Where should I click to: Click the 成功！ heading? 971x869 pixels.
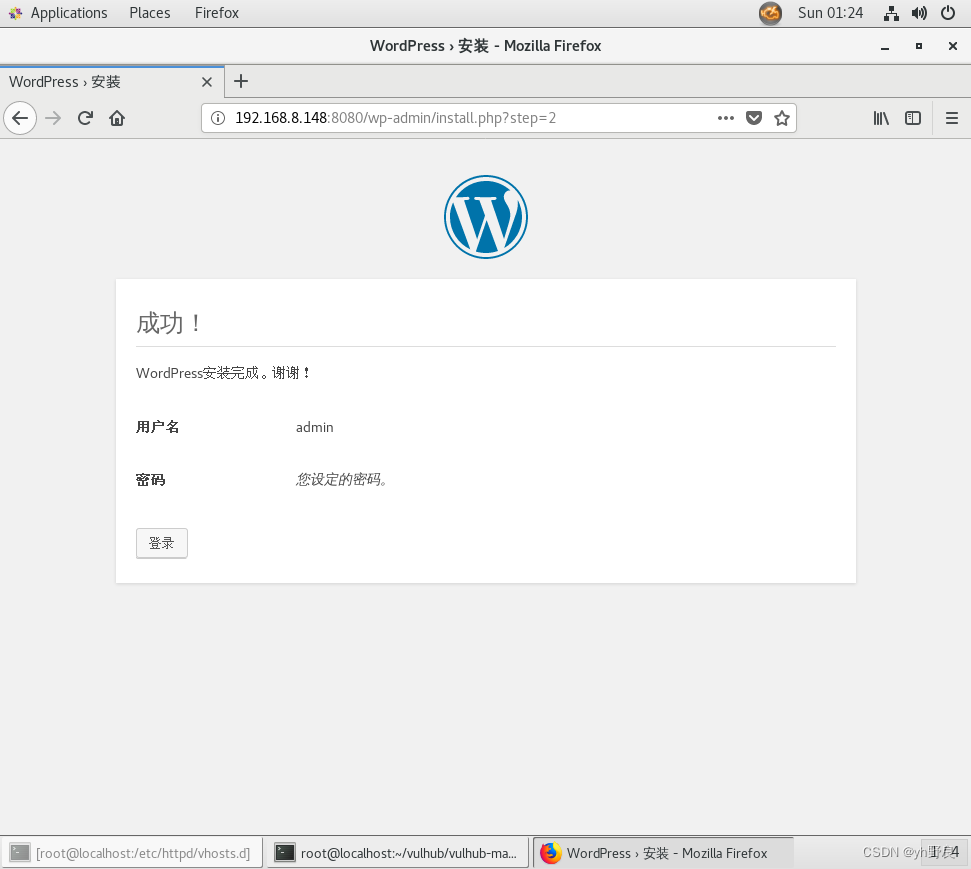point(168,323)
